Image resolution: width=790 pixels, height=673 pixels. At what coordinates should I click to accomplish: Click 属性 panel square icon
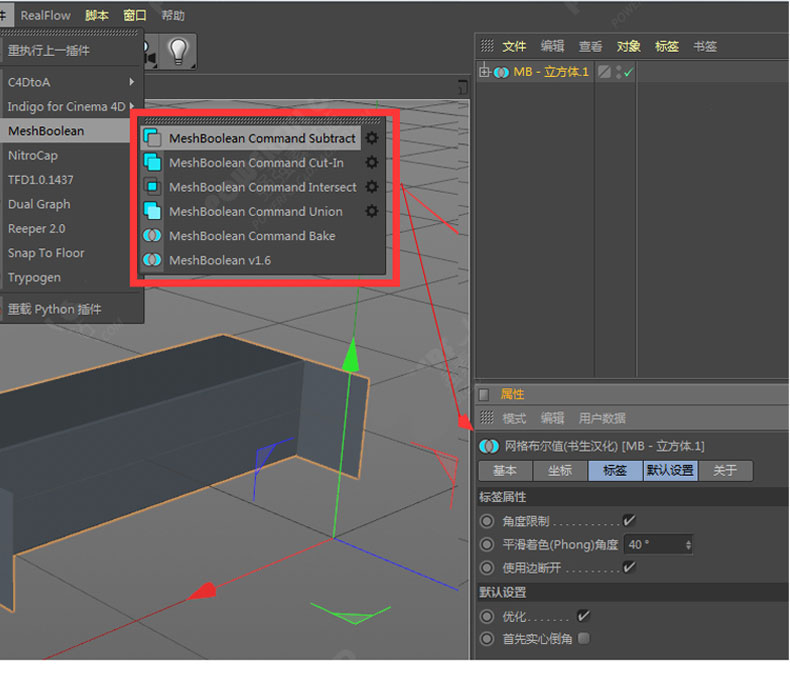484,394
